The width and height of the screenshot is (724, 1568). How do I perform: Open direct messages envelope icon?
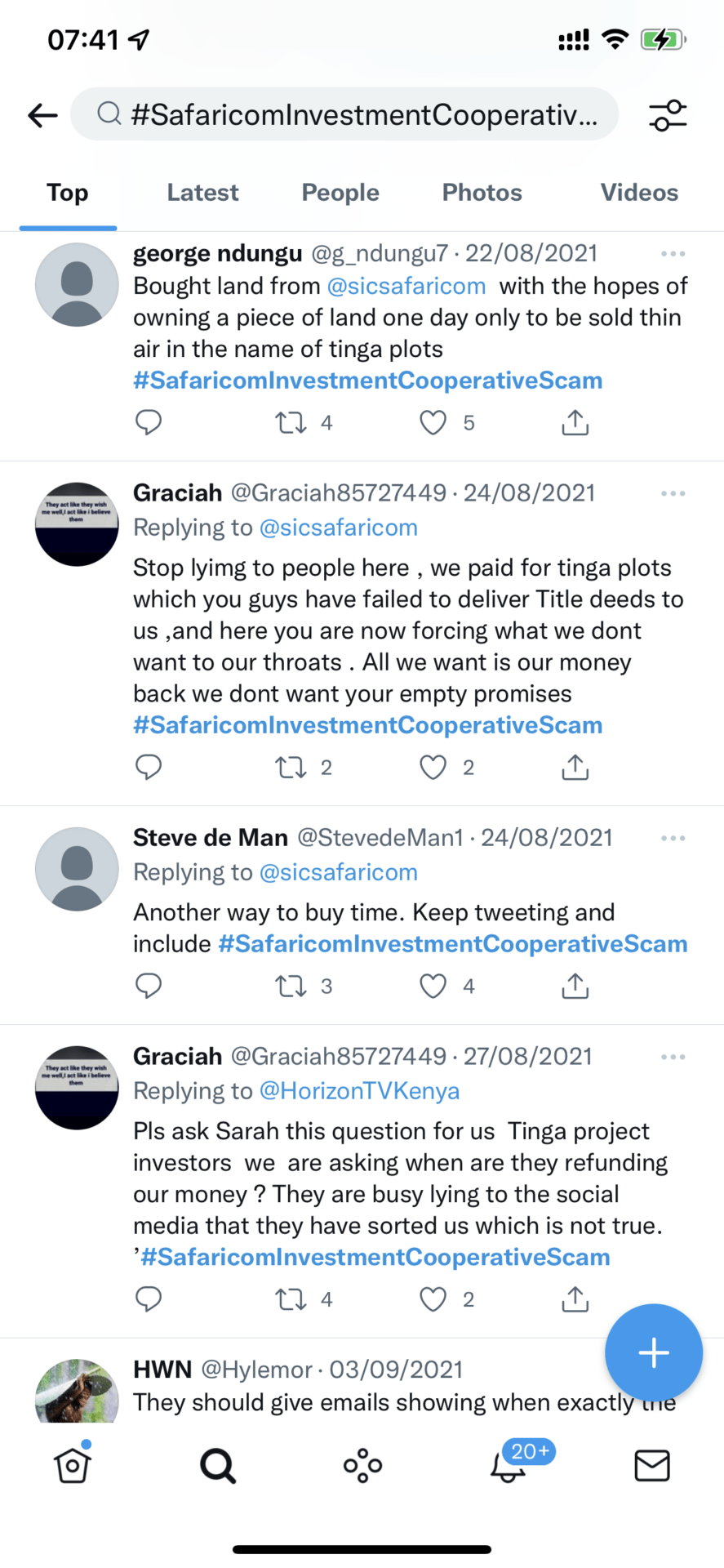[x=652, y=1466]
